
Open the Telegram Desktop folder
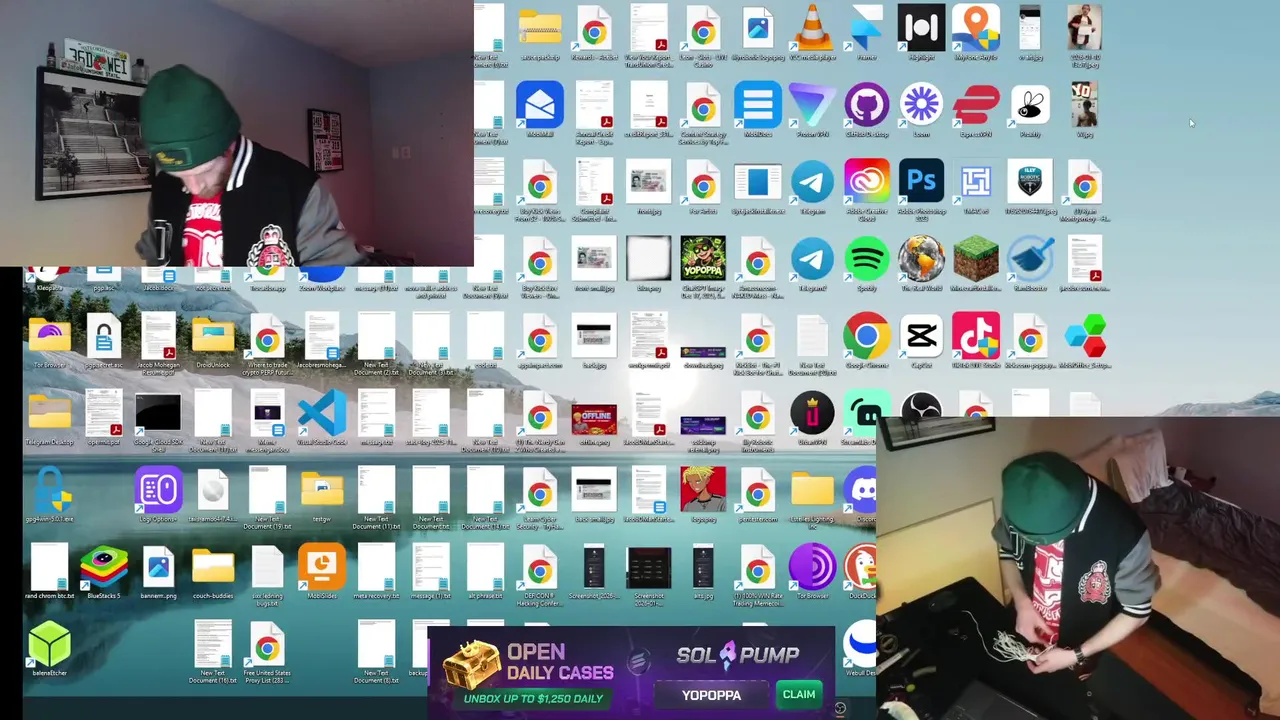pos(50,413)
